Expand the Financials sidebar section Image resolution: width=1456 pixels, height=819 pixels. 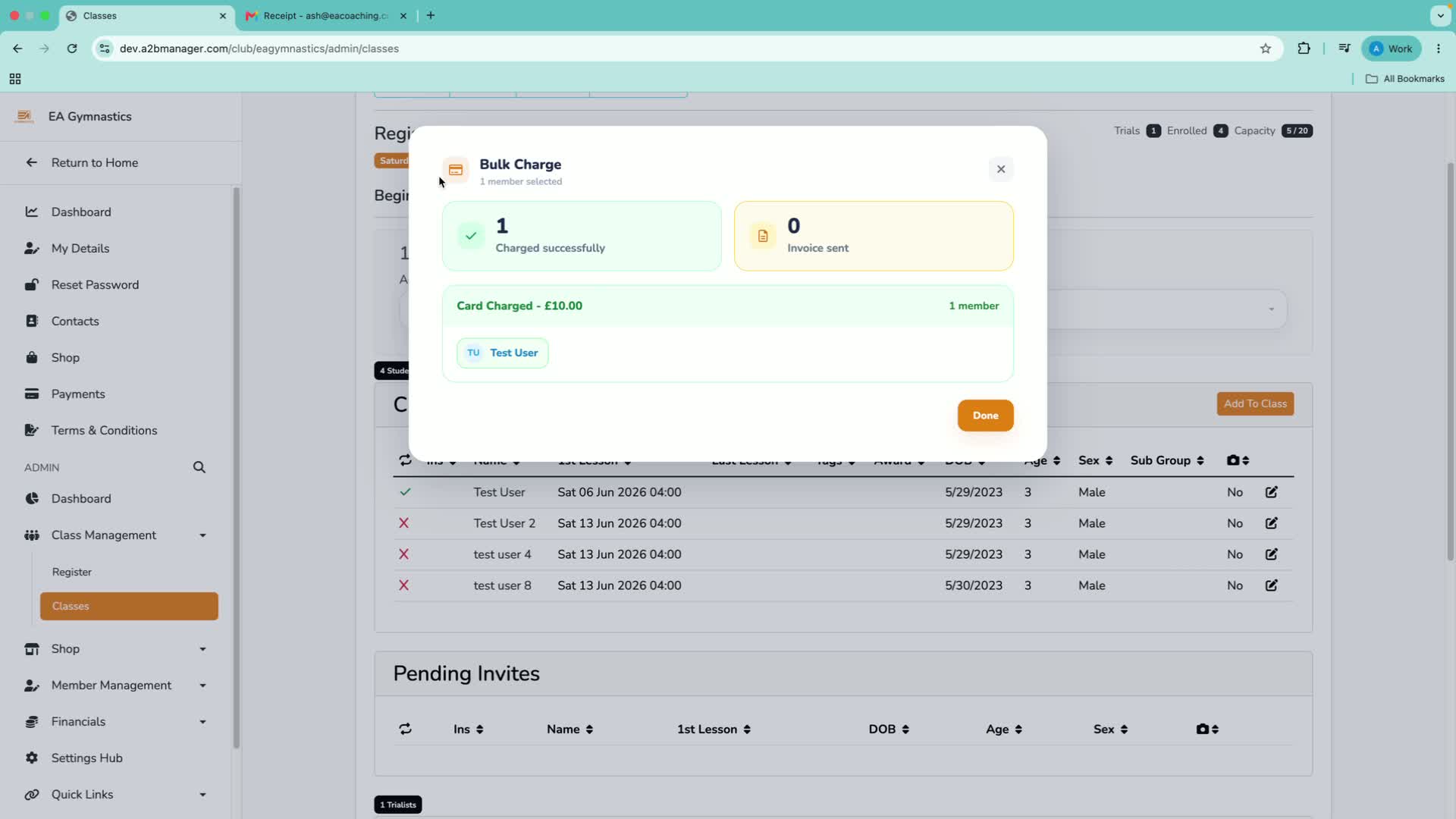(115, 722)
